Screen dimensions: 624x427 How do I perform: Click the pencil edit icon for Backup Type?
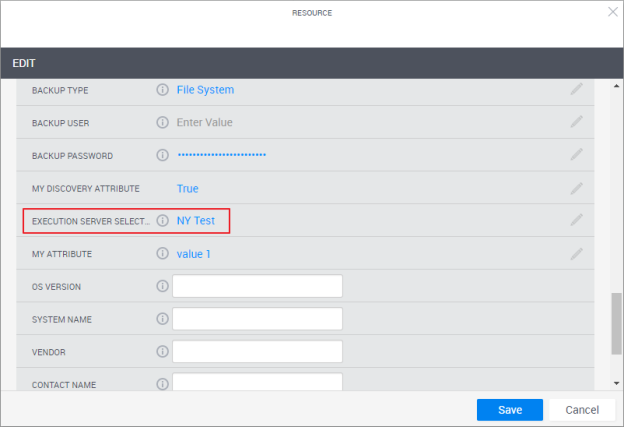[576, 89]
